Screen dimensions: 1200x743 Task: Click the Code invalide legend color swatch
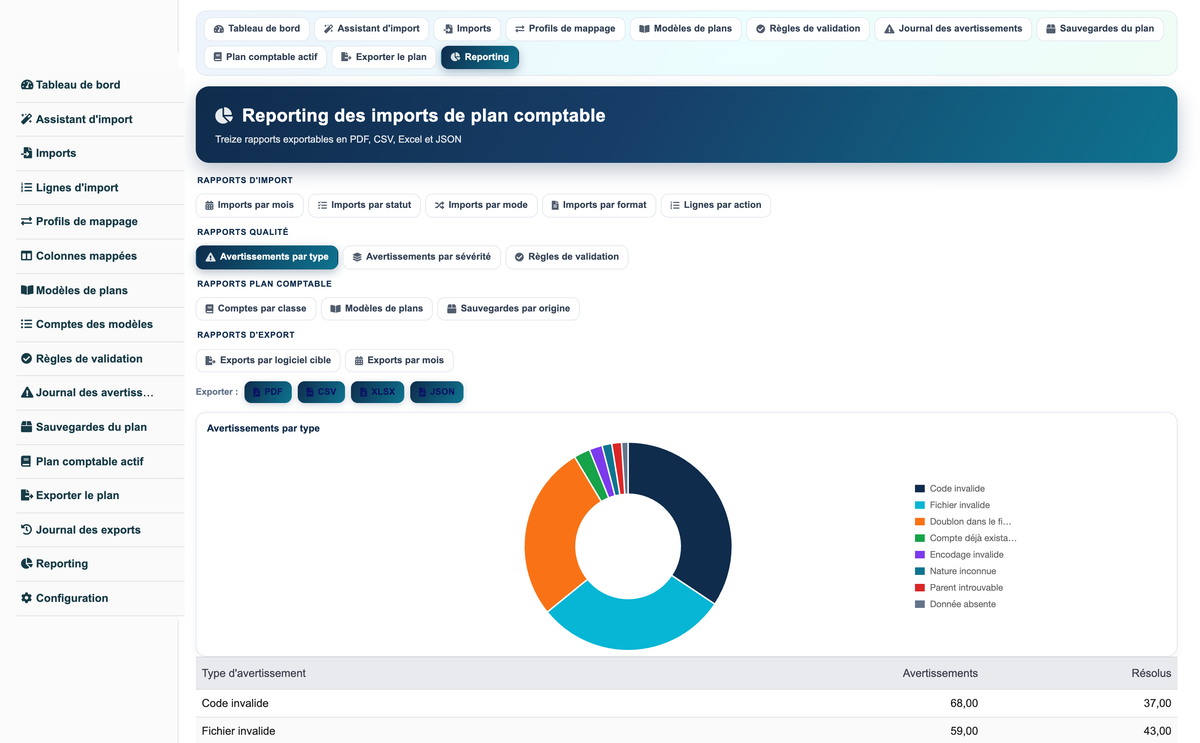click(920, 489)
